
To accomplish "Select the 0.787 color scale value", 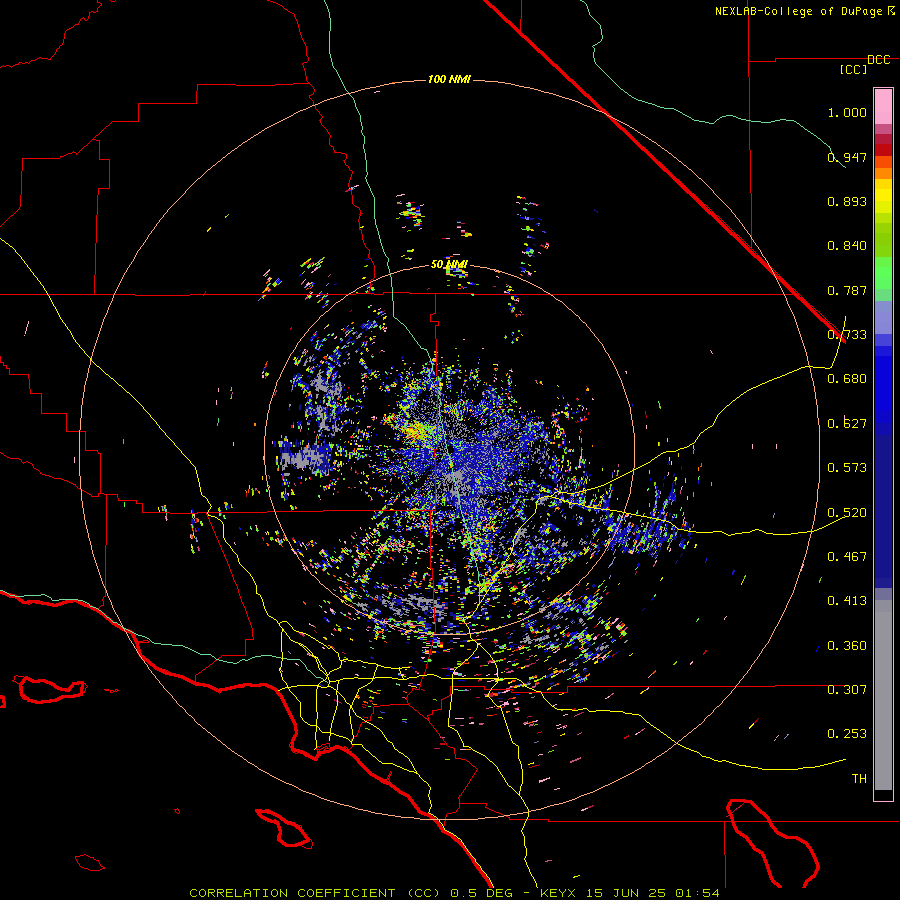I will tap(847, 290).
